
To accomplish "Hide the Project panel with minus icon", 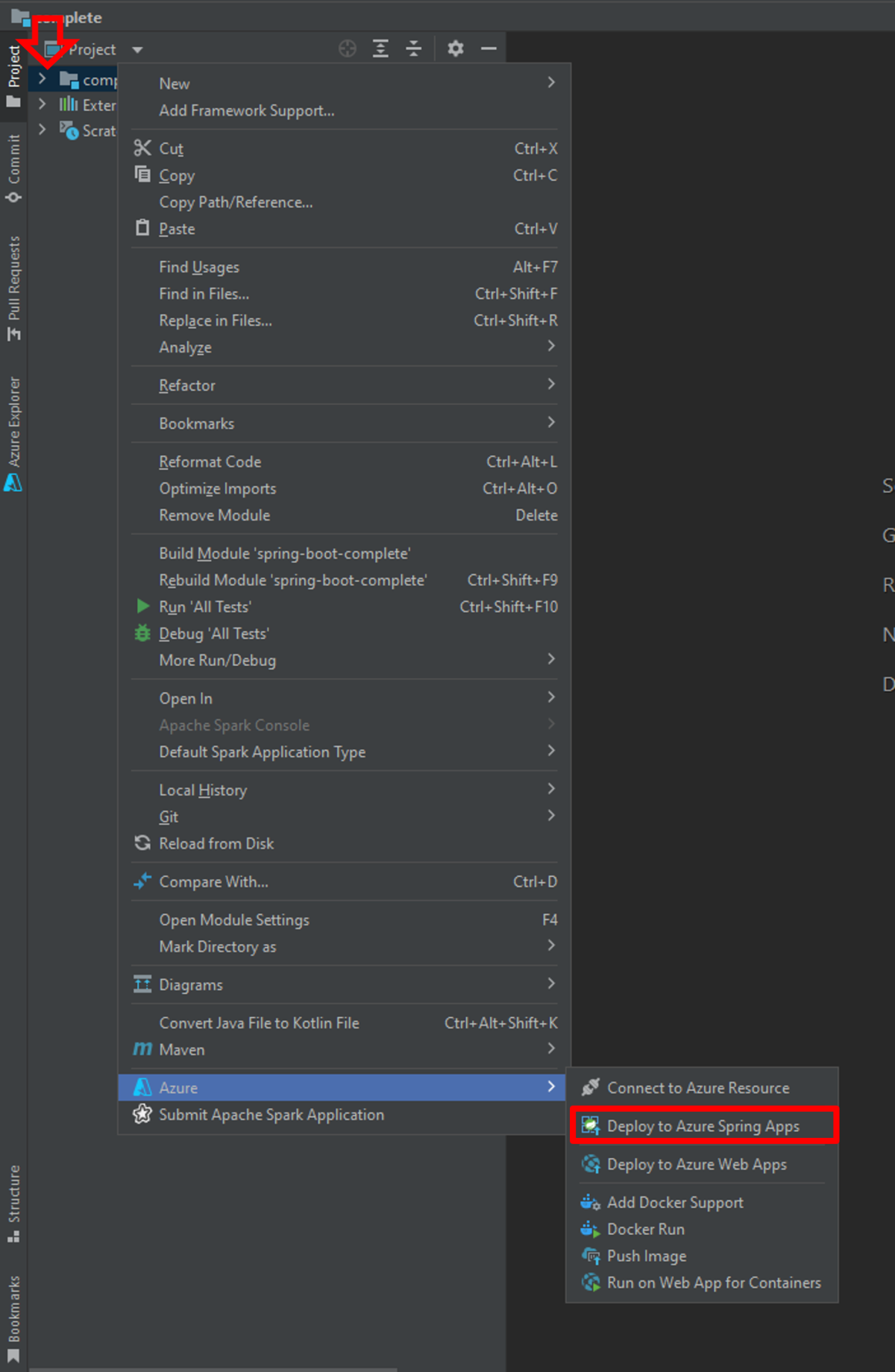I will [489, 49].
